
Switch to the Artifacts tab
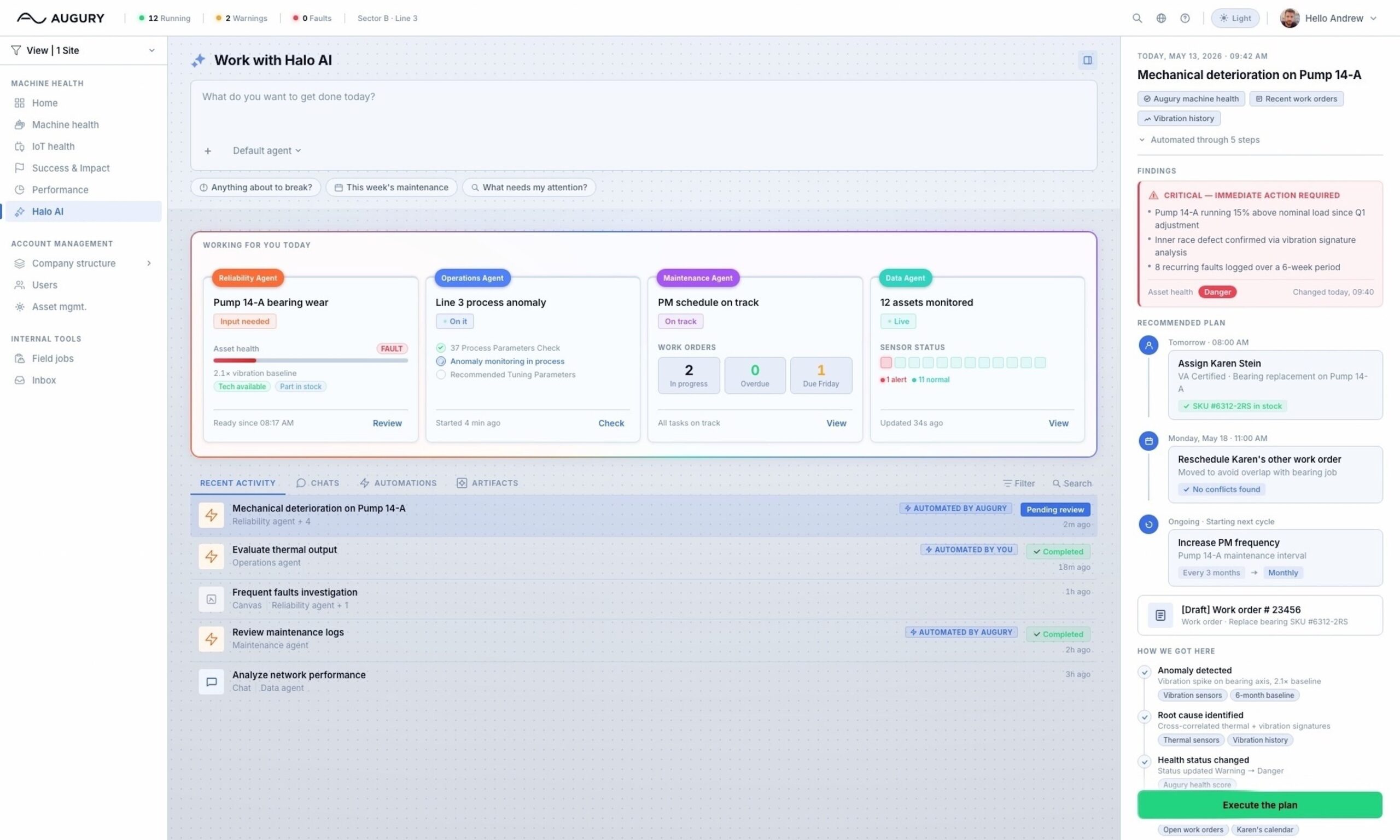(487, 483)
